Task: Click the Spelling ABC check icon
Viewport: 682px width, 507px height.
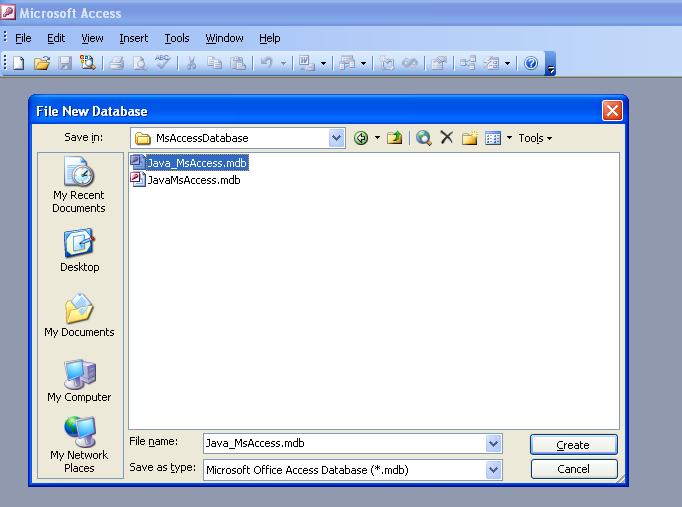Action: point(163,63)
